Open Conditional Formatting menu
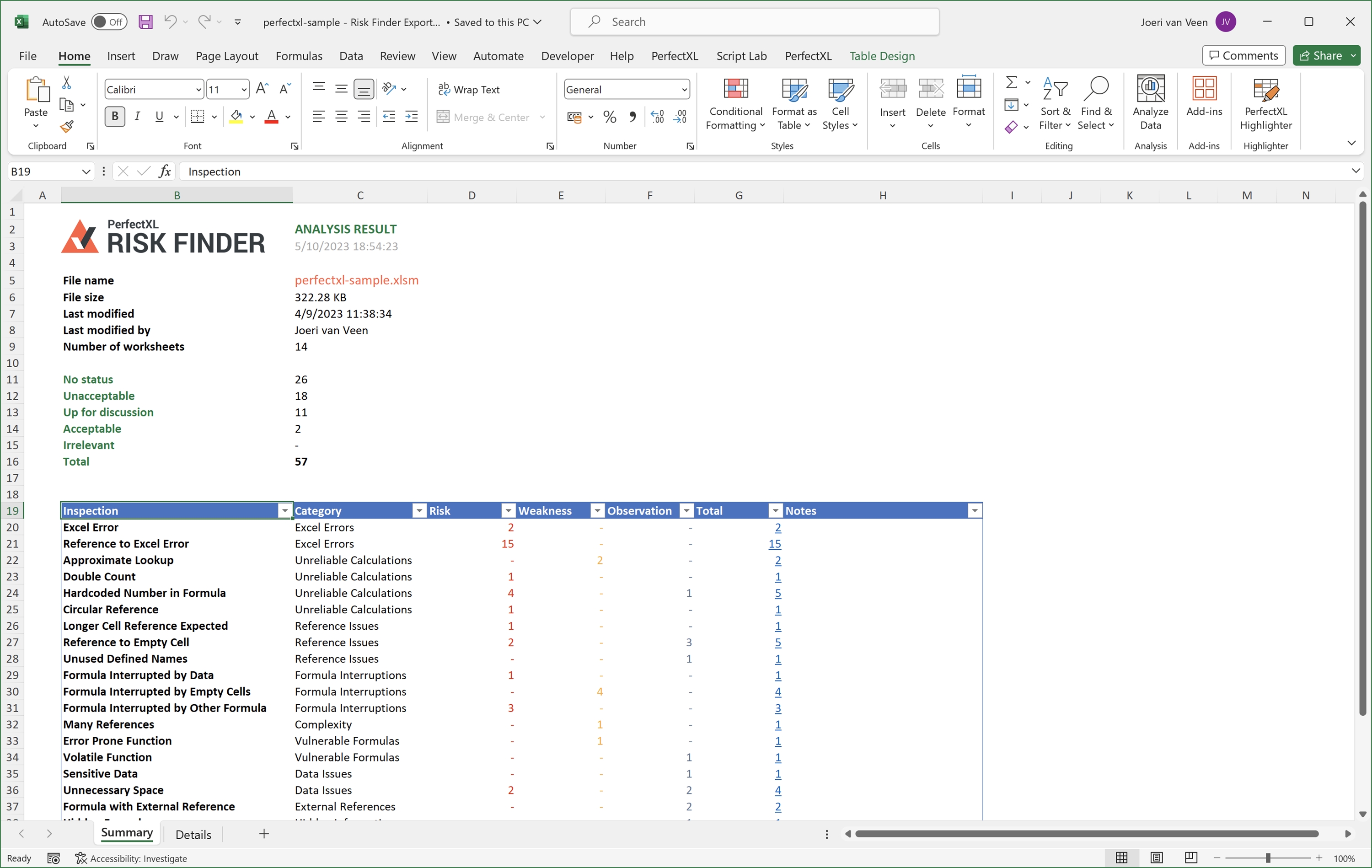Viewport: 1372px width, 868px height. (735, 104)
